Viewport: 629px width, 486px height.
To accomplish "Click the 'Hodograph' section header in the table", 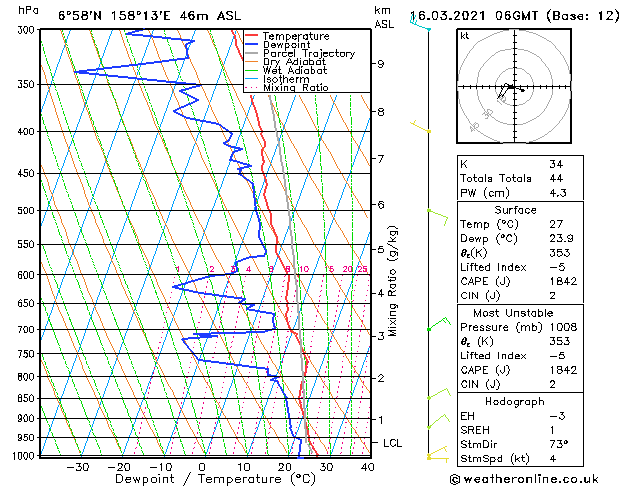I will [515, 402].
